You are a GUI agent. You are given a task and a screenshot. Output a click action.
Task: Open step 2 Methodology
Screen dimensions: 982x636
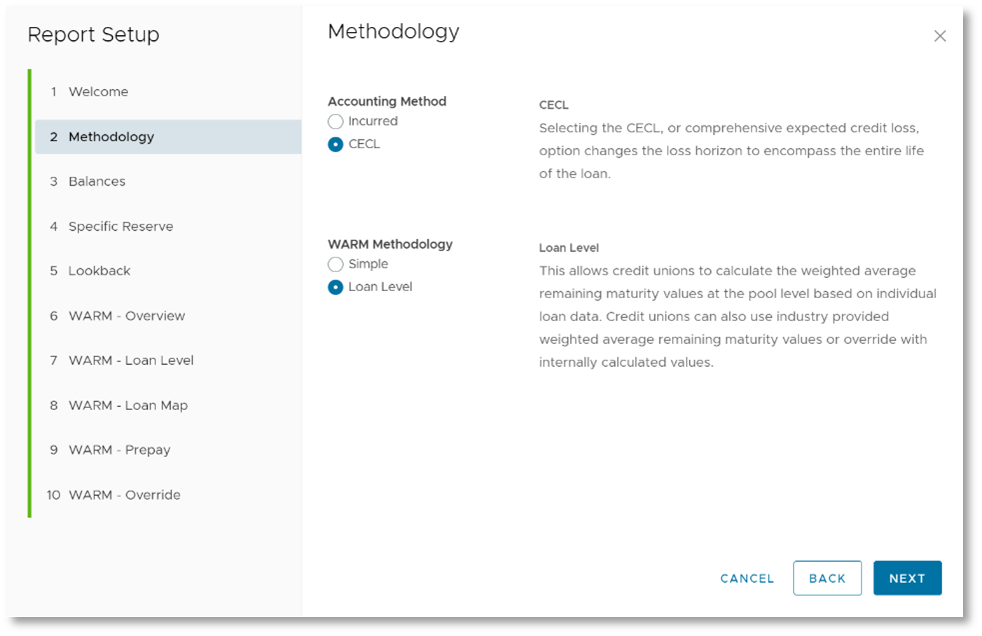[168, 136]
